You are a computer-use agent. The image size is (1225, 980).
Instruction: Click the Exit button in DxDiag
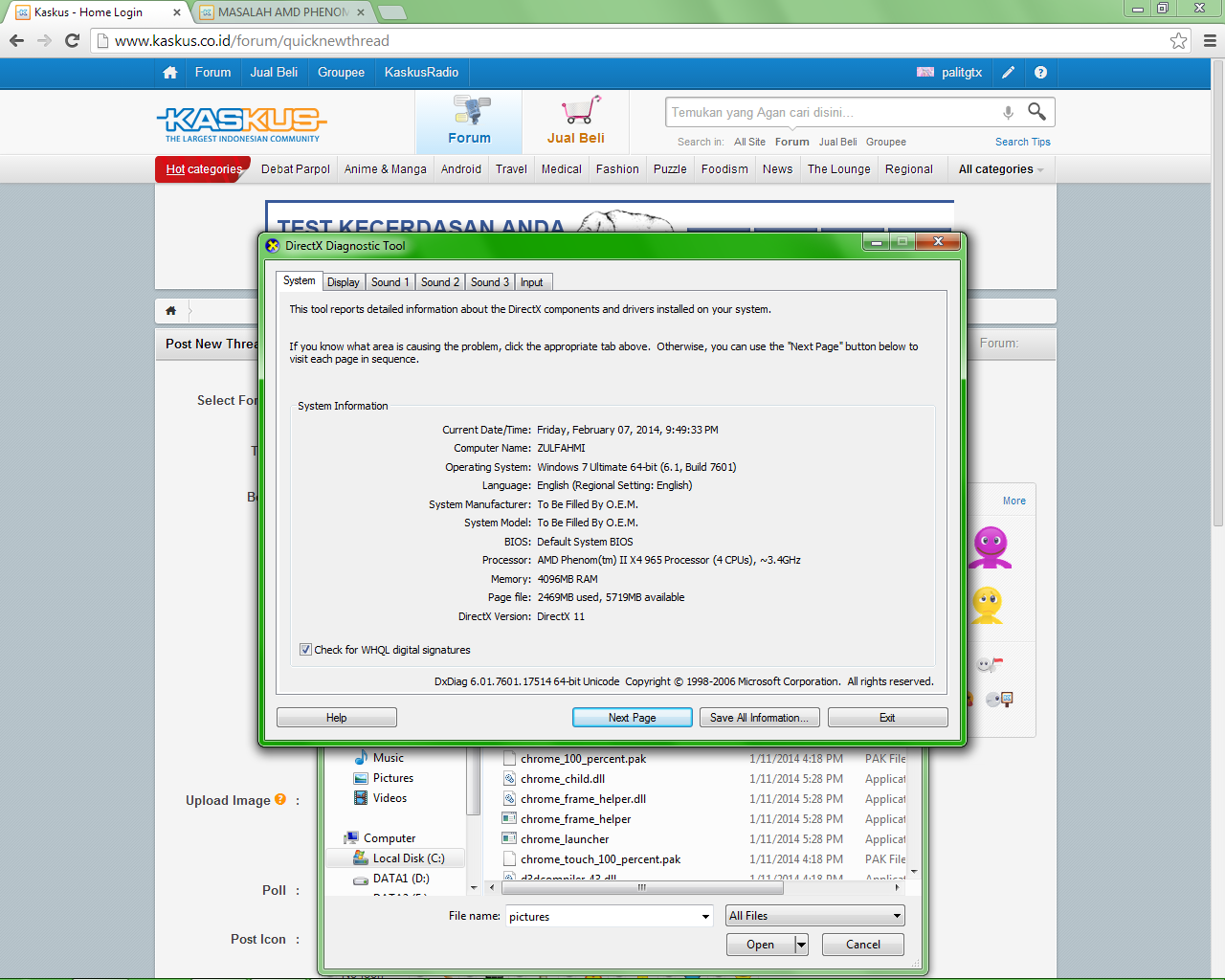[x=888, y=718]
